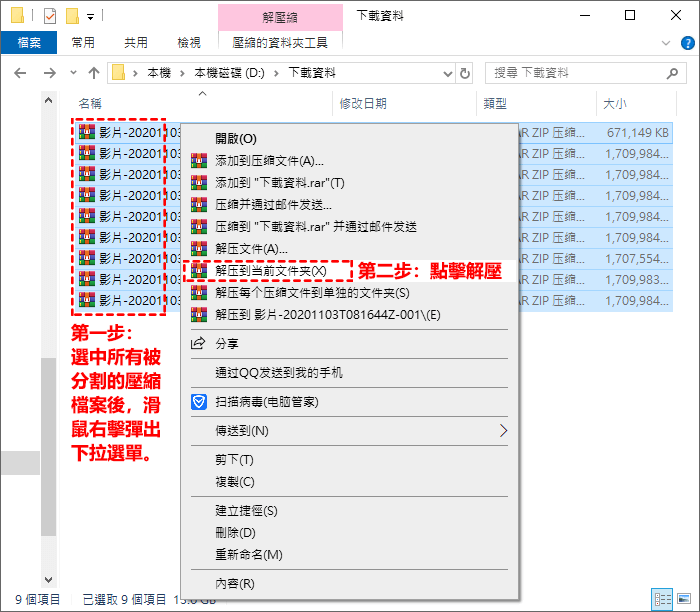Click the properties checkmark icon in title bar

(x=50, y=16)
